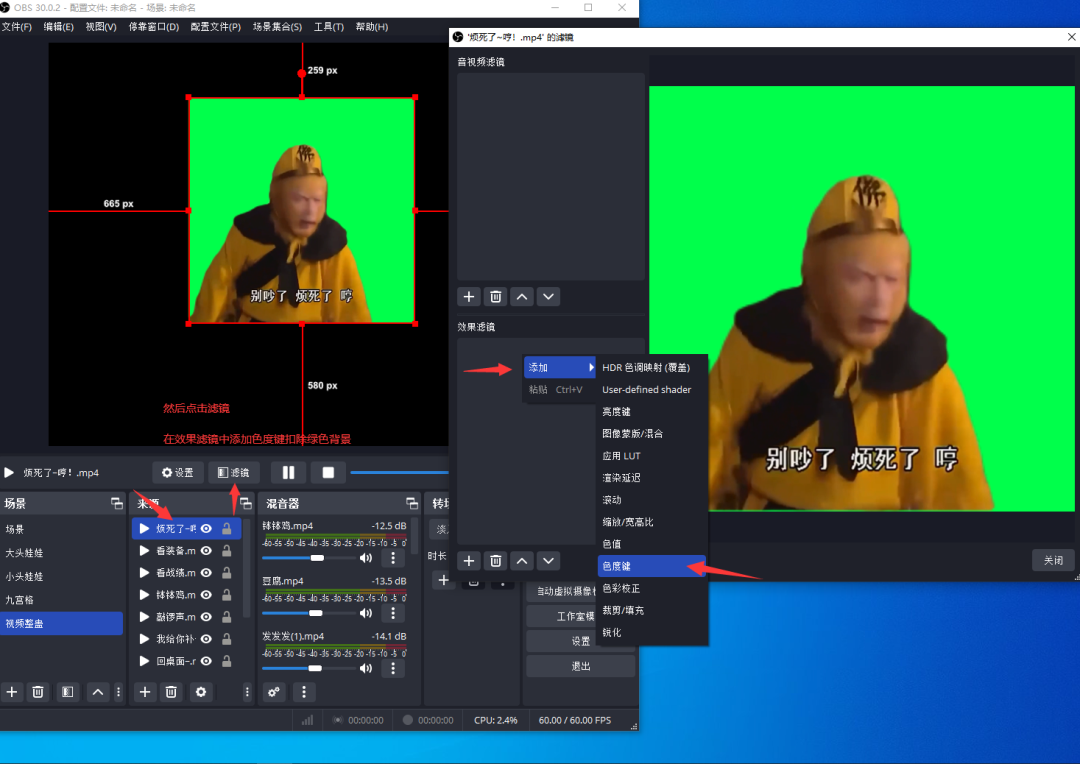Move selected scene up
Viewport: 1080px width, 764px height.
tap(98, 692)
